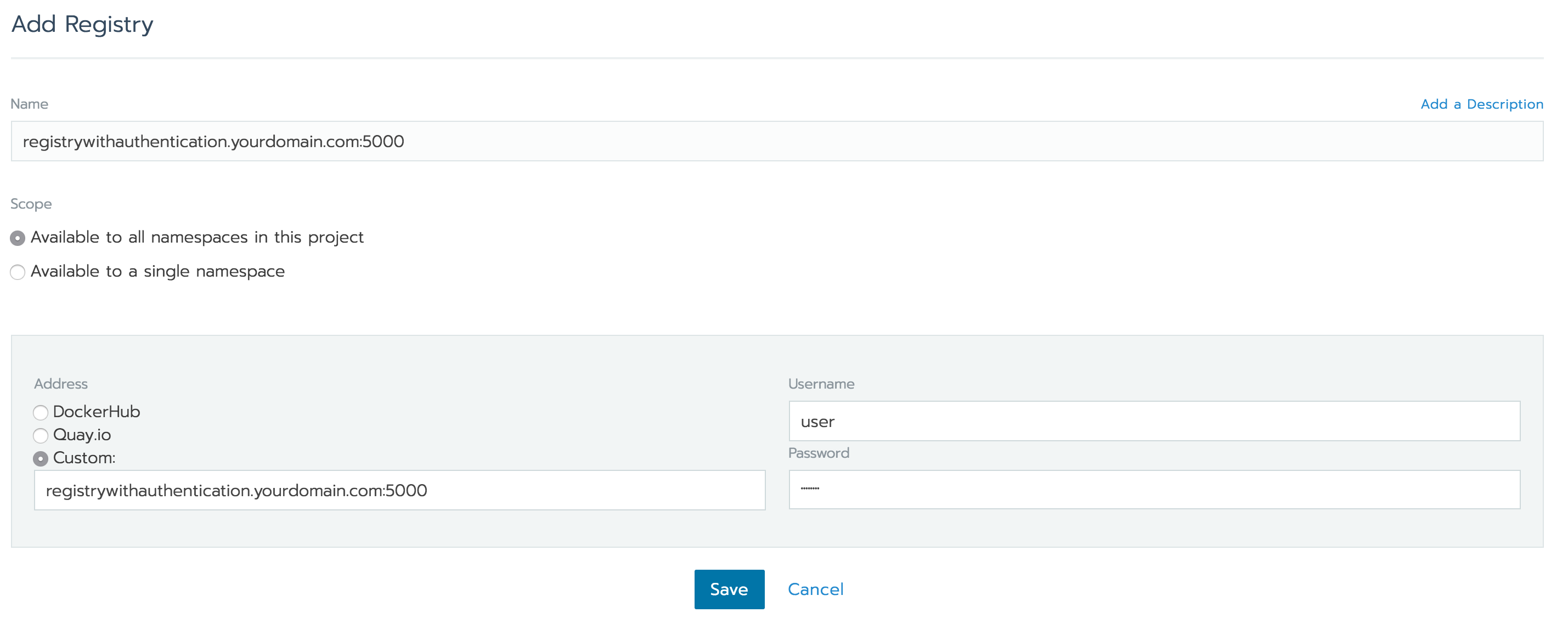Select the Custom address radio button
This screenshot has height=629, width=1568.
pos(41,459)
